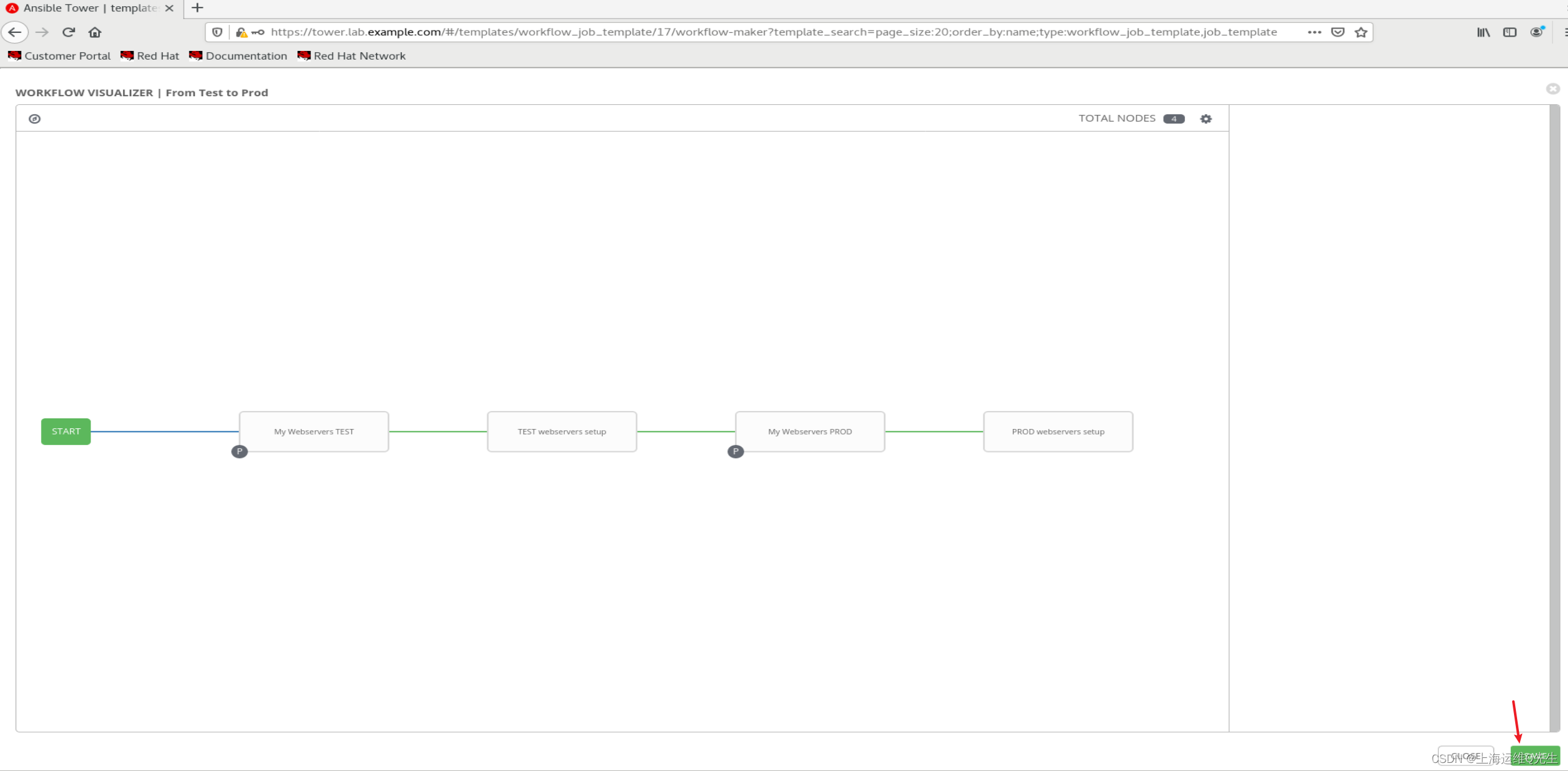Click the CLOSE button at the bottom
The image size is (1568, 771).
click(x=1467, y=756)
